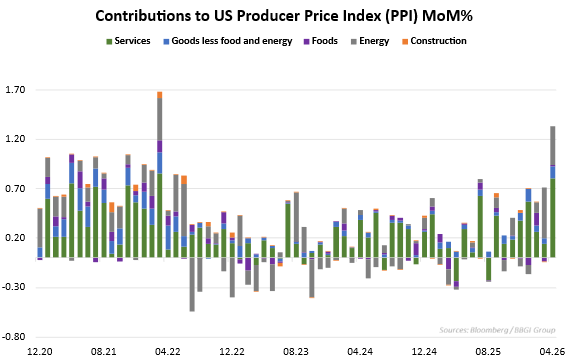Image resolution: width=568 pixels, height=363 pixels.
Task: Click the 1.70 y-axis label
Action: (15, 89)
